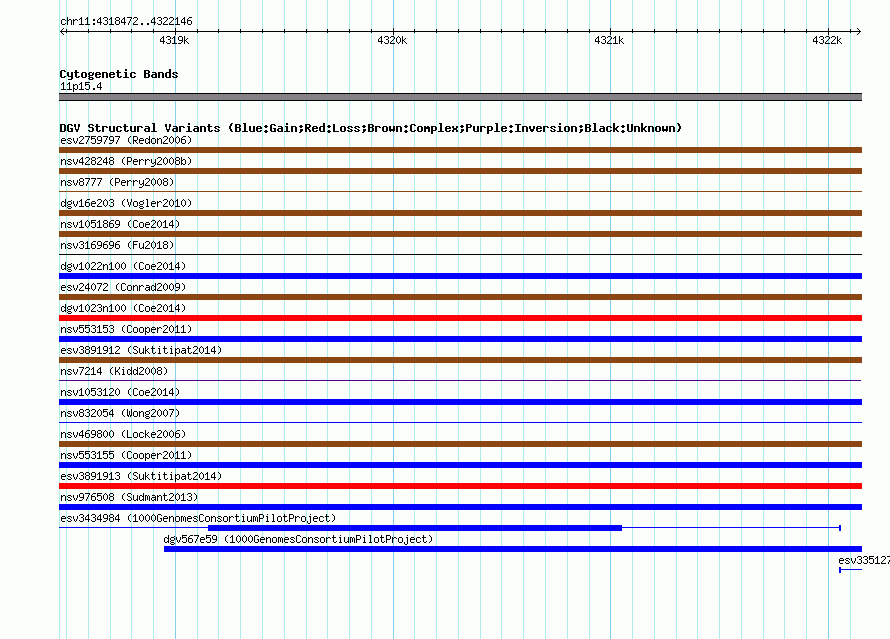Open variant nsv553155 (Cooper2011) label
Screen dimensions: 890x639
(126, 455)
